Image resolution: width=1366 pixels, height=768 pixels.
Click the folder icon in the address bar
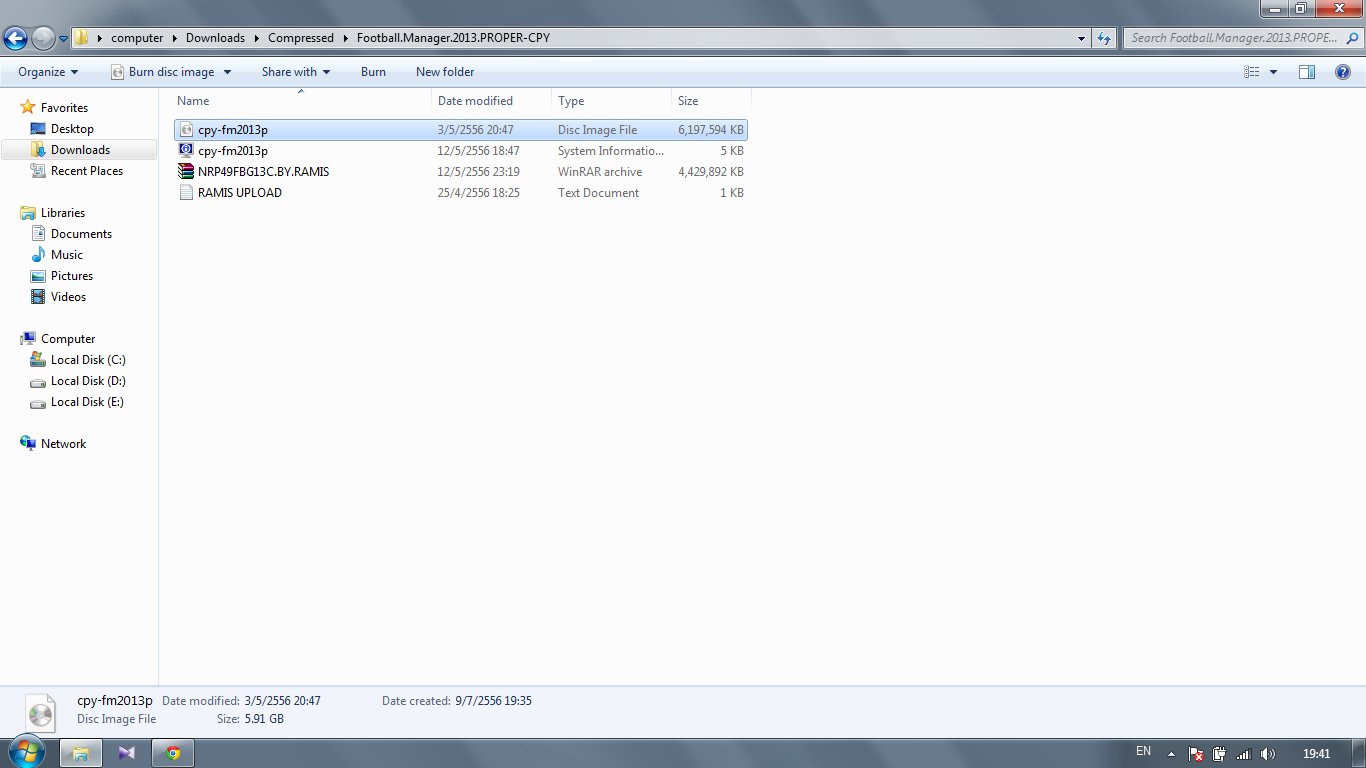pos(82,38)
